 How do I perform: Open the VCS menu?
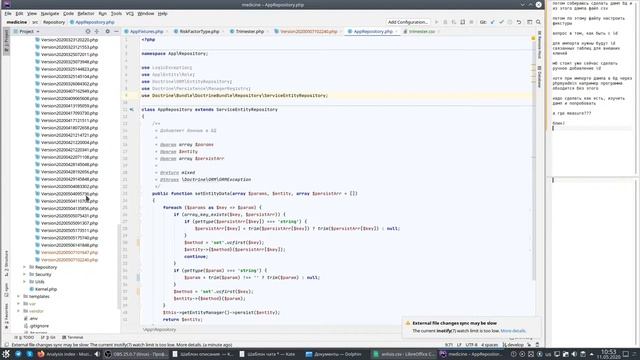pos(130,13)
